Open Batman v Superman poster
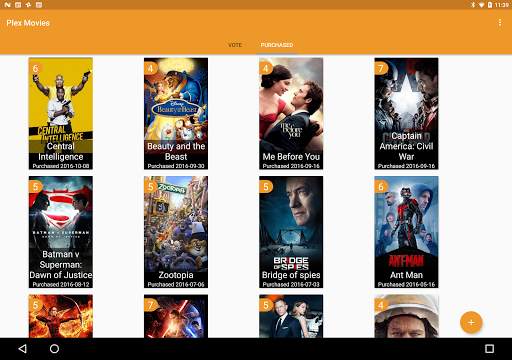Viewport: 512px width, 360px height. [x=61, y=232]
